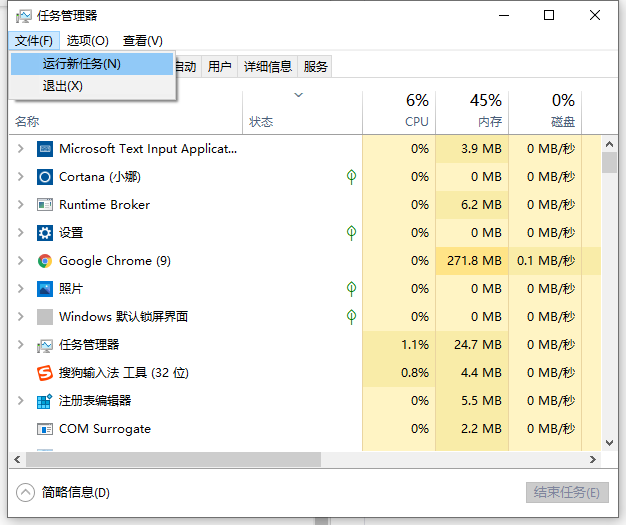
Task: Open the 服务 tab
Action: click(316, 67)
